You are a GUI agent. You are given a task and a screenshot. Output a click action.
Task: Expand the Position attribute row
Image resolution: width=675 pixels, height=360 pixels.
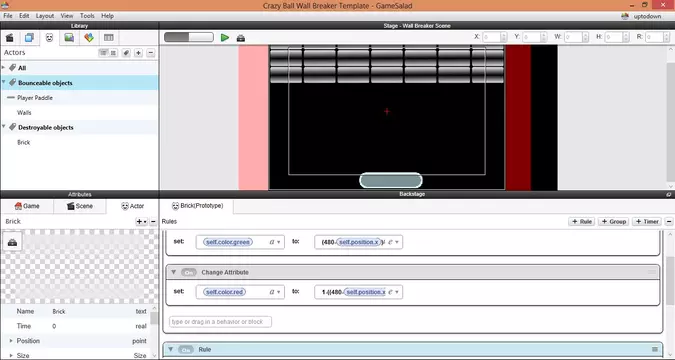click(11, 341)
